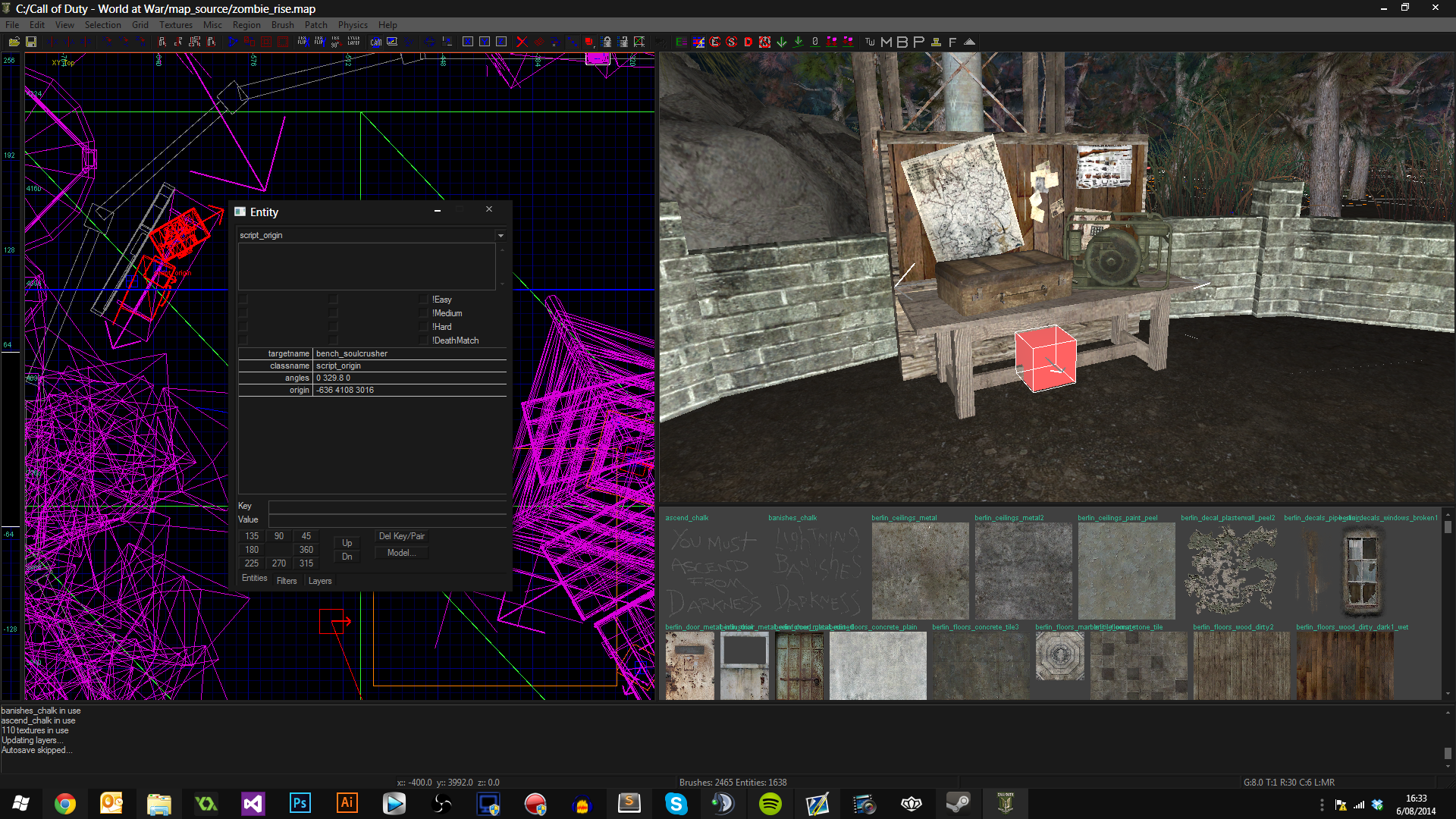Open Photoshop from the taskbar
The height and width of the screenshot is (819, 1456).
(300, 804)
